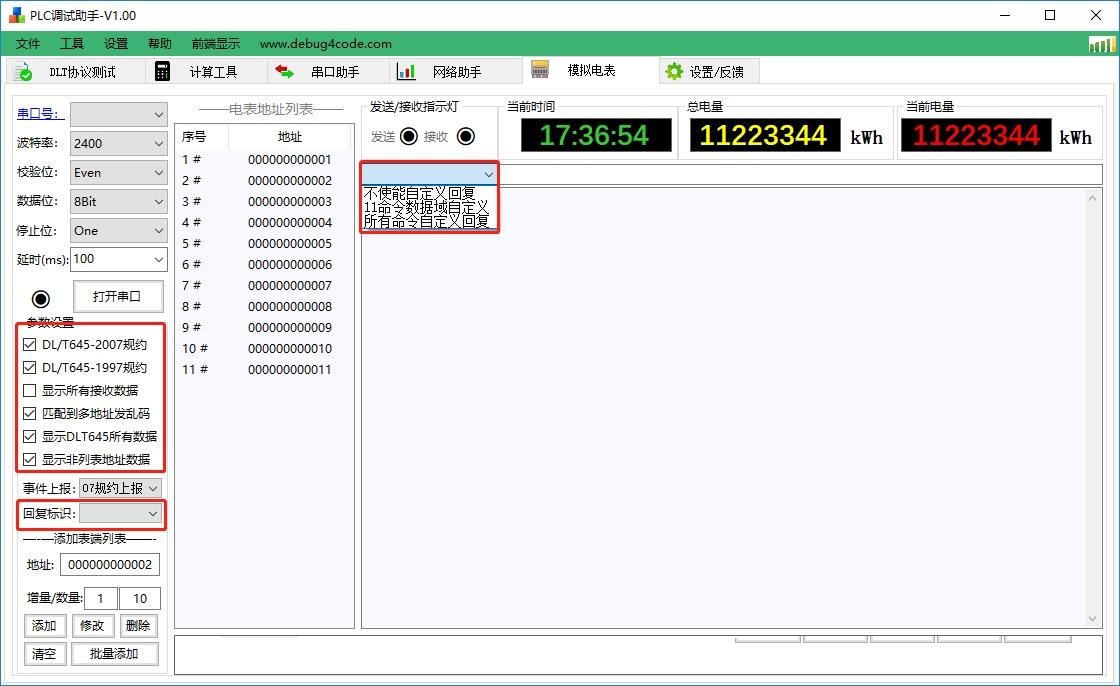Click the 前端显示 menu item
The width and height of the screenshot is (1120, 686).
point(217,43)
